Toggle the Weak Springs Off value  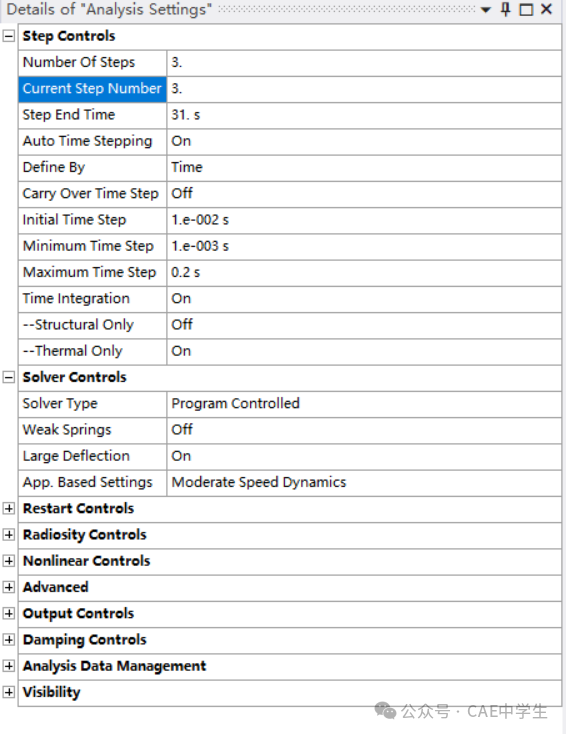tap(364, 430)
